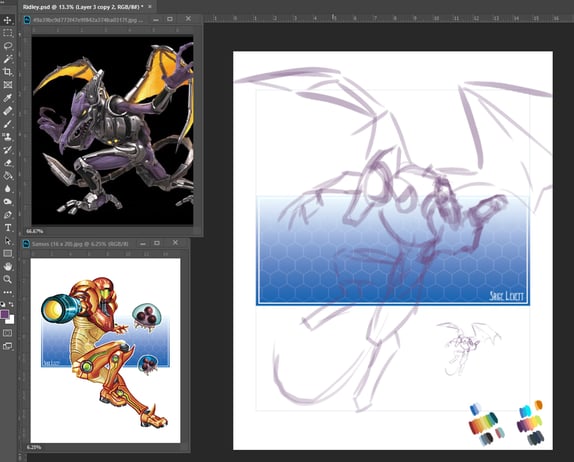Click the 66.67% zoom field
This screenshot has width=574, height=462.
click(x=35, y=231)
